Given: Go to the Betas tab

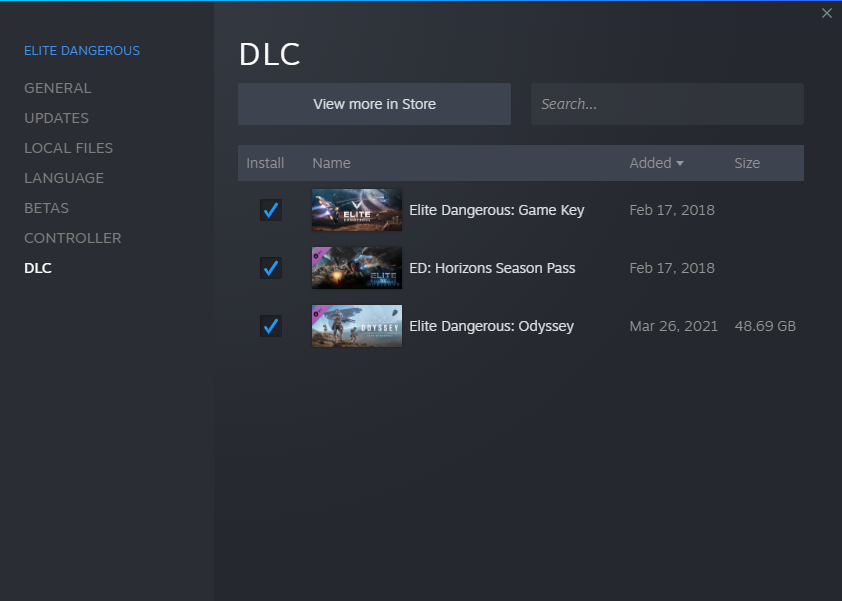Looking at the screenshot, I should tap(46, 208).
